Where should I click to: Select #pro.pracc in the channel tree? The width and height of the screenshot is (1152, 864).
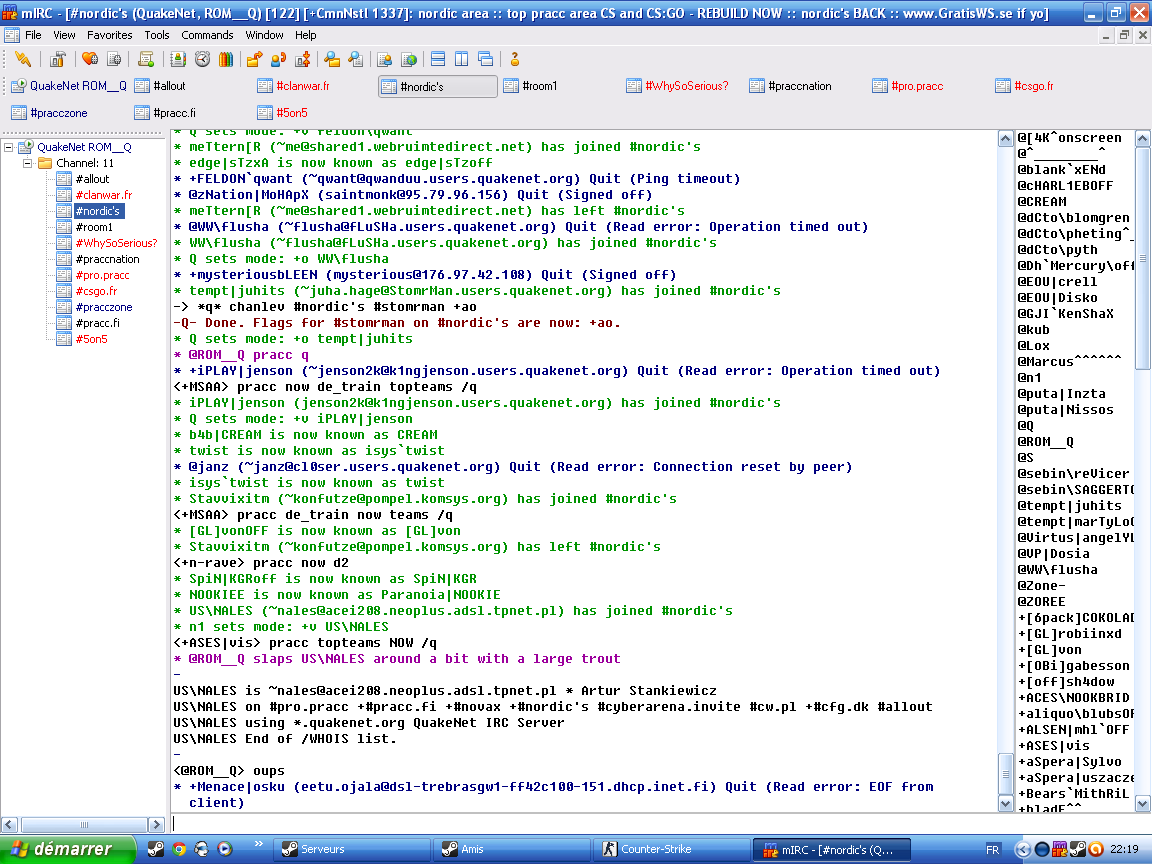(x=102, y=275)
